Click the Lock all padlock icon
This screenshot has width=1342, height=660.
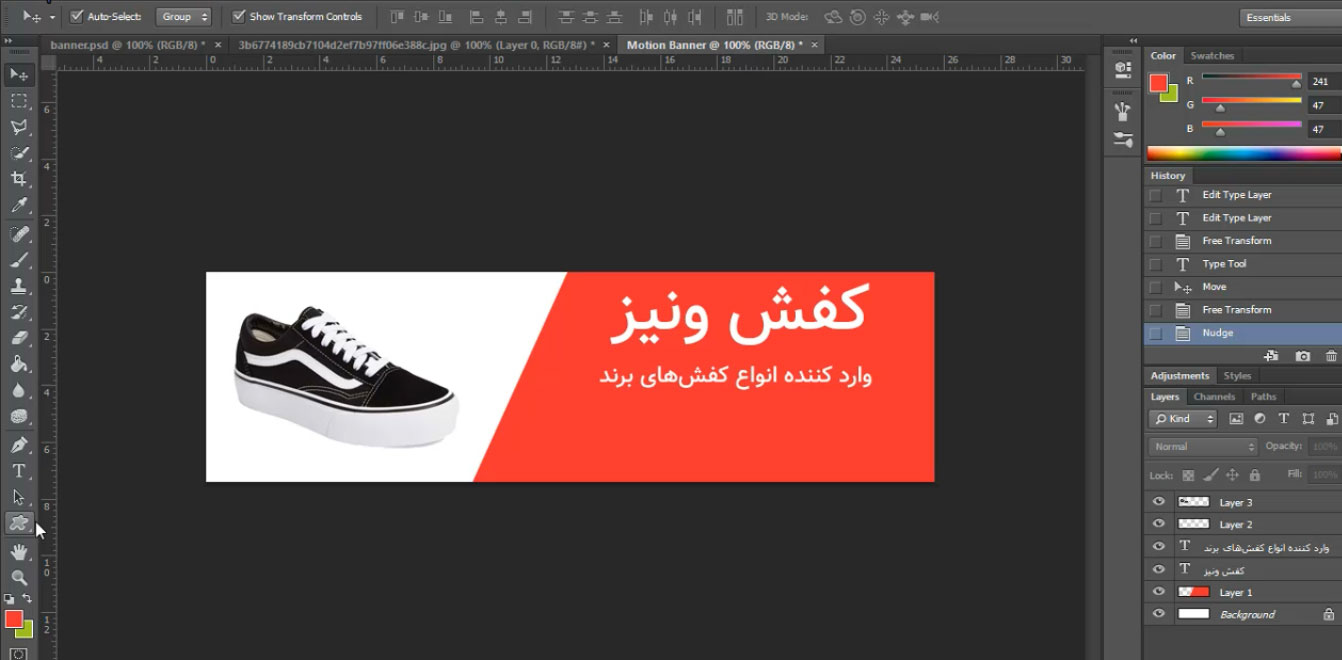point(1254,475)
